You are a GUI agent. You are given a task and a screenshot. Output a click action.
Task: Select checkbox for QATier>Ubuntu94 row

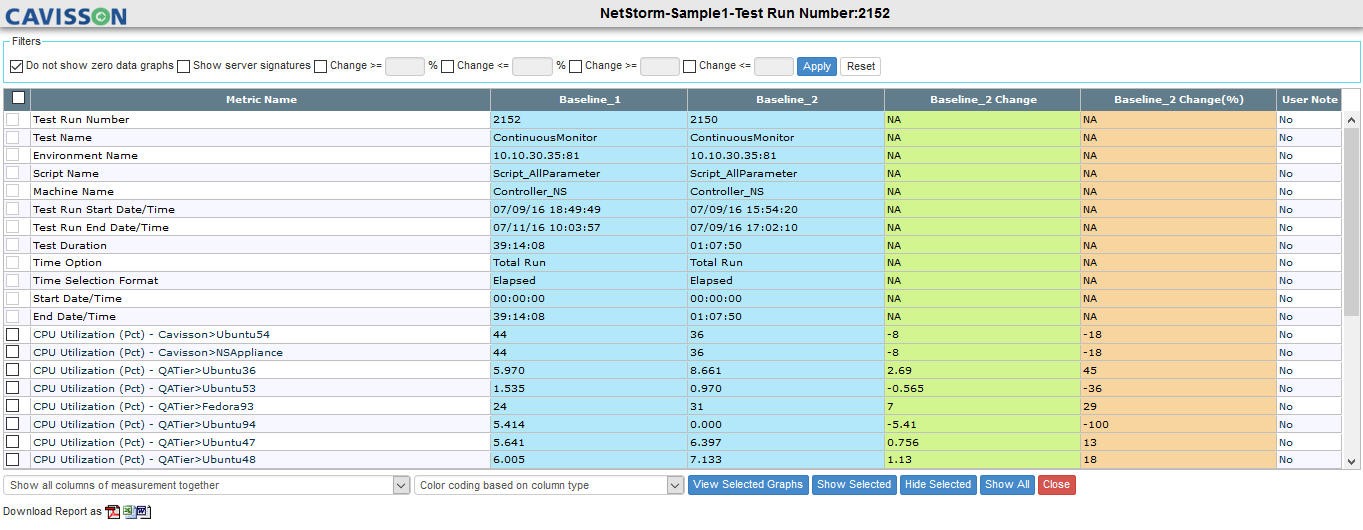12,424
